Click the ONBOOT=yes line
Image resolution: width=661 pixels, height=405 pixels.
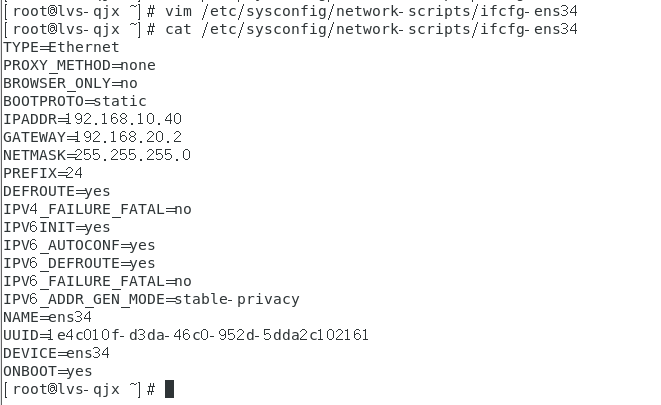47,371
